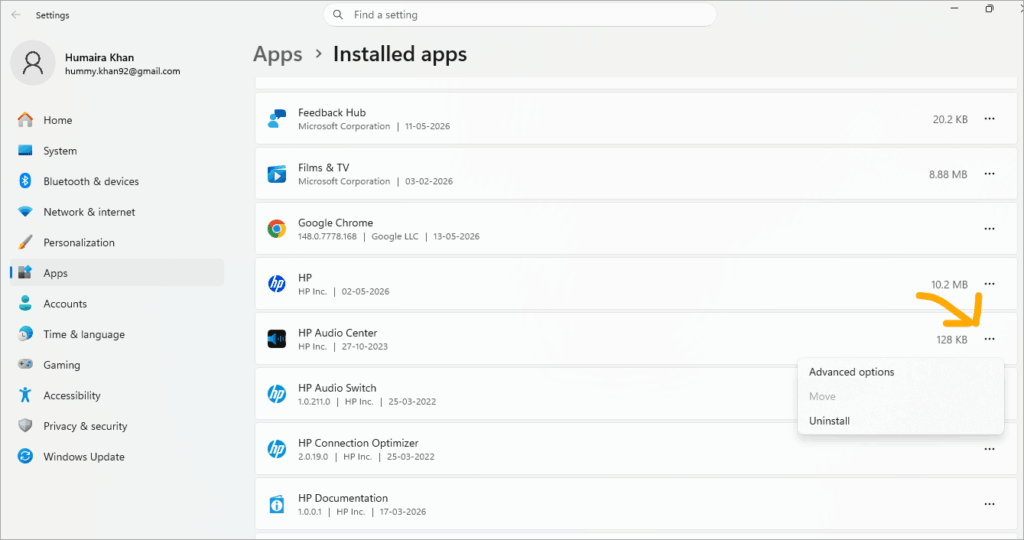Click the HP Audio Switch logo icon
Image resolution: width=1024 pixels, height=540 pixels.
(277, 394)
